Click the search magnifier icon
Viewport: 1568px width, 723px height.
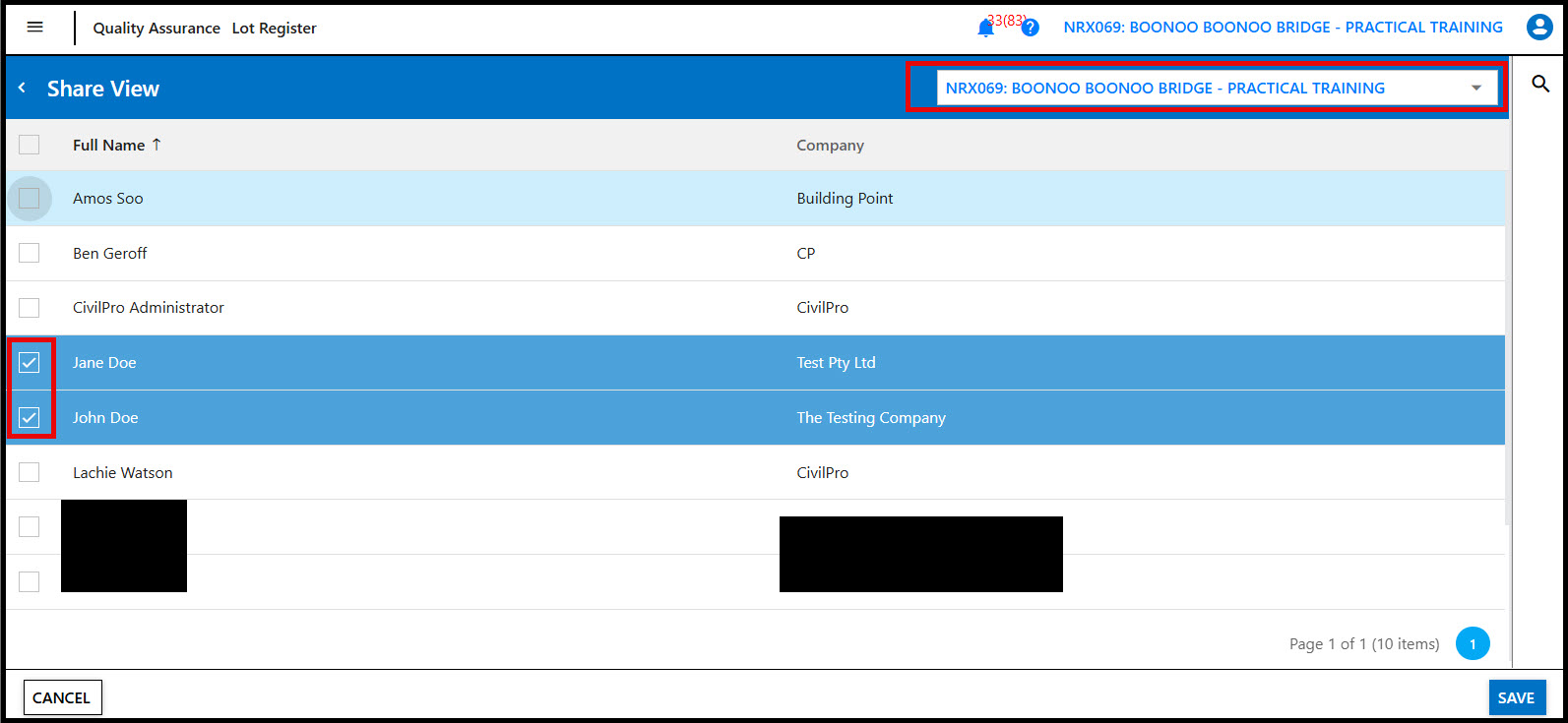(1540, 85)
